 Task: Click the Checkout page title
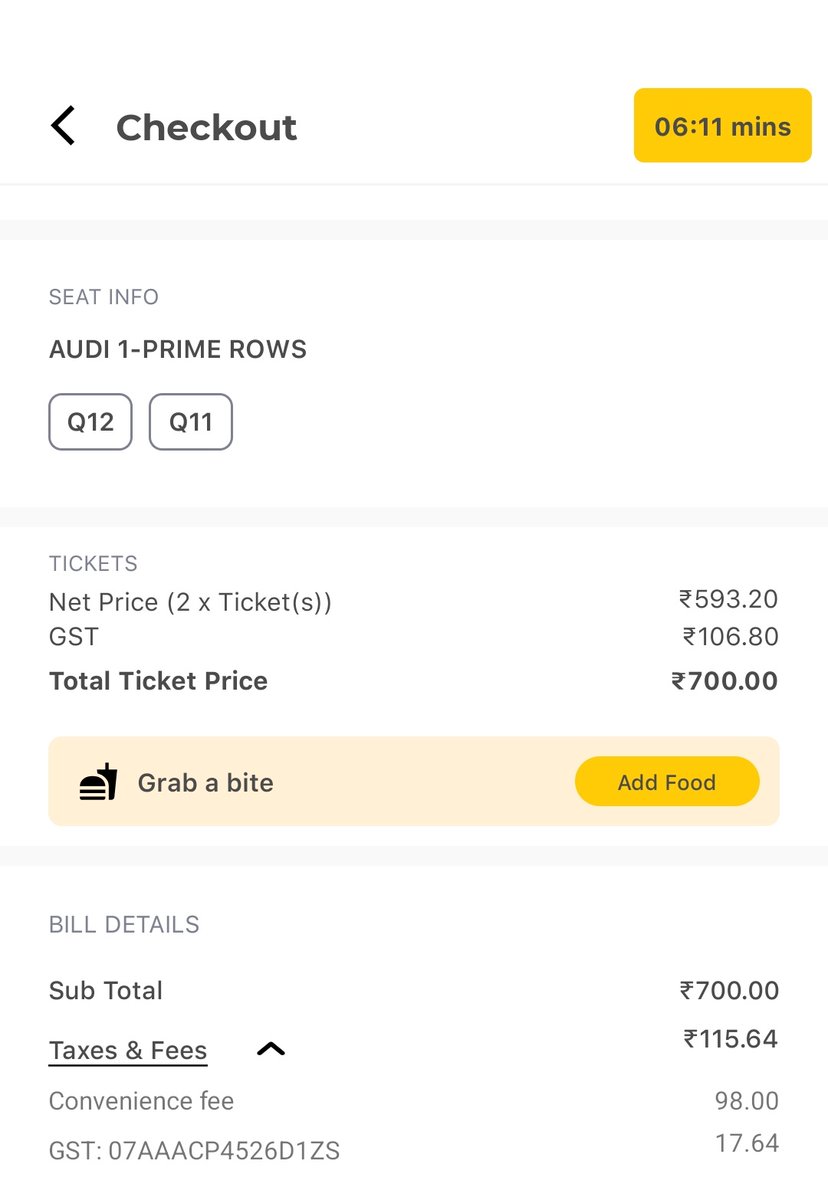click(x=206, y=128)
